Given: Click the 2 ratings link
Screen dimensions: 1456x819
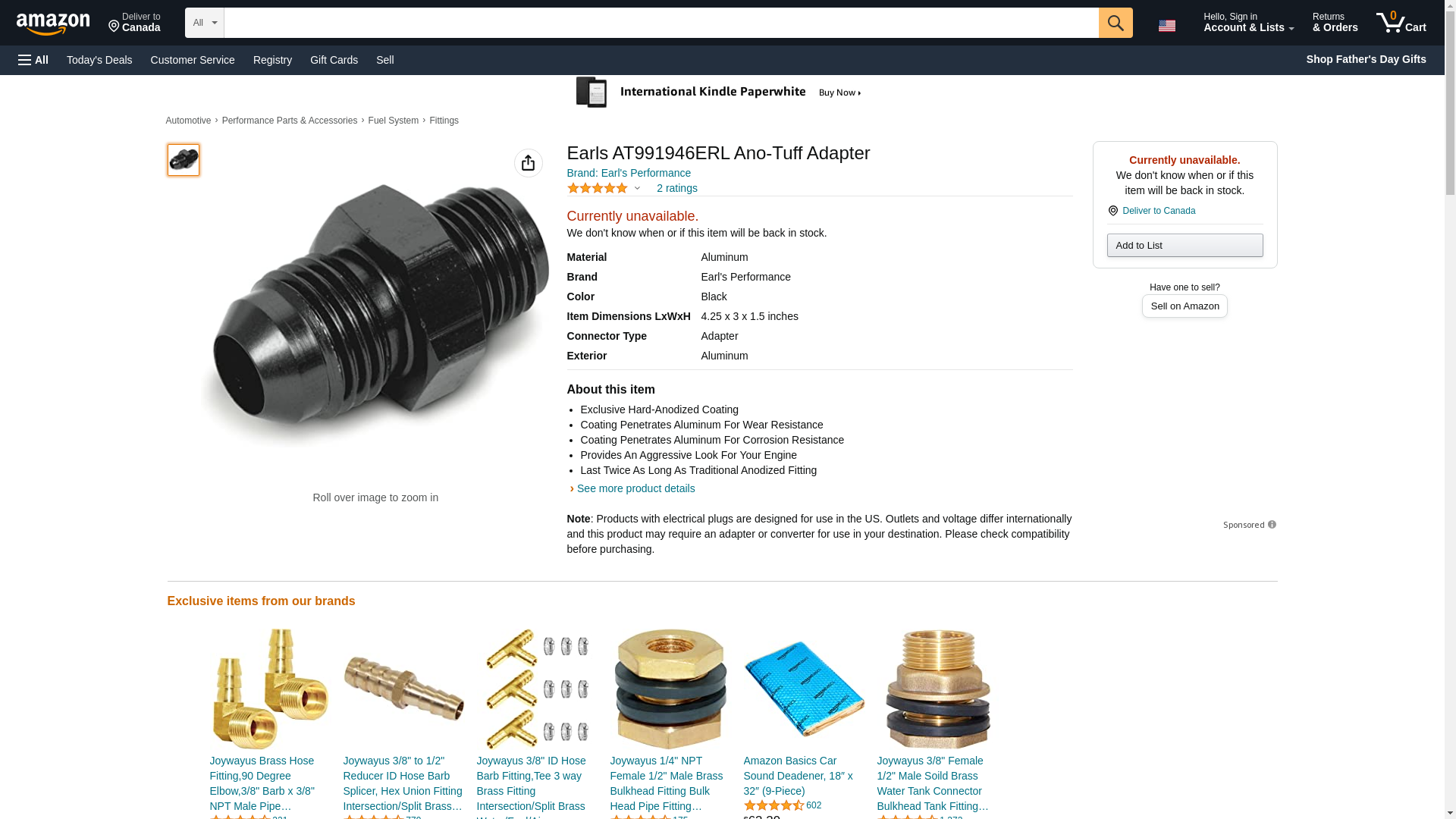Looking at the screenshot, I should (677, 188).
